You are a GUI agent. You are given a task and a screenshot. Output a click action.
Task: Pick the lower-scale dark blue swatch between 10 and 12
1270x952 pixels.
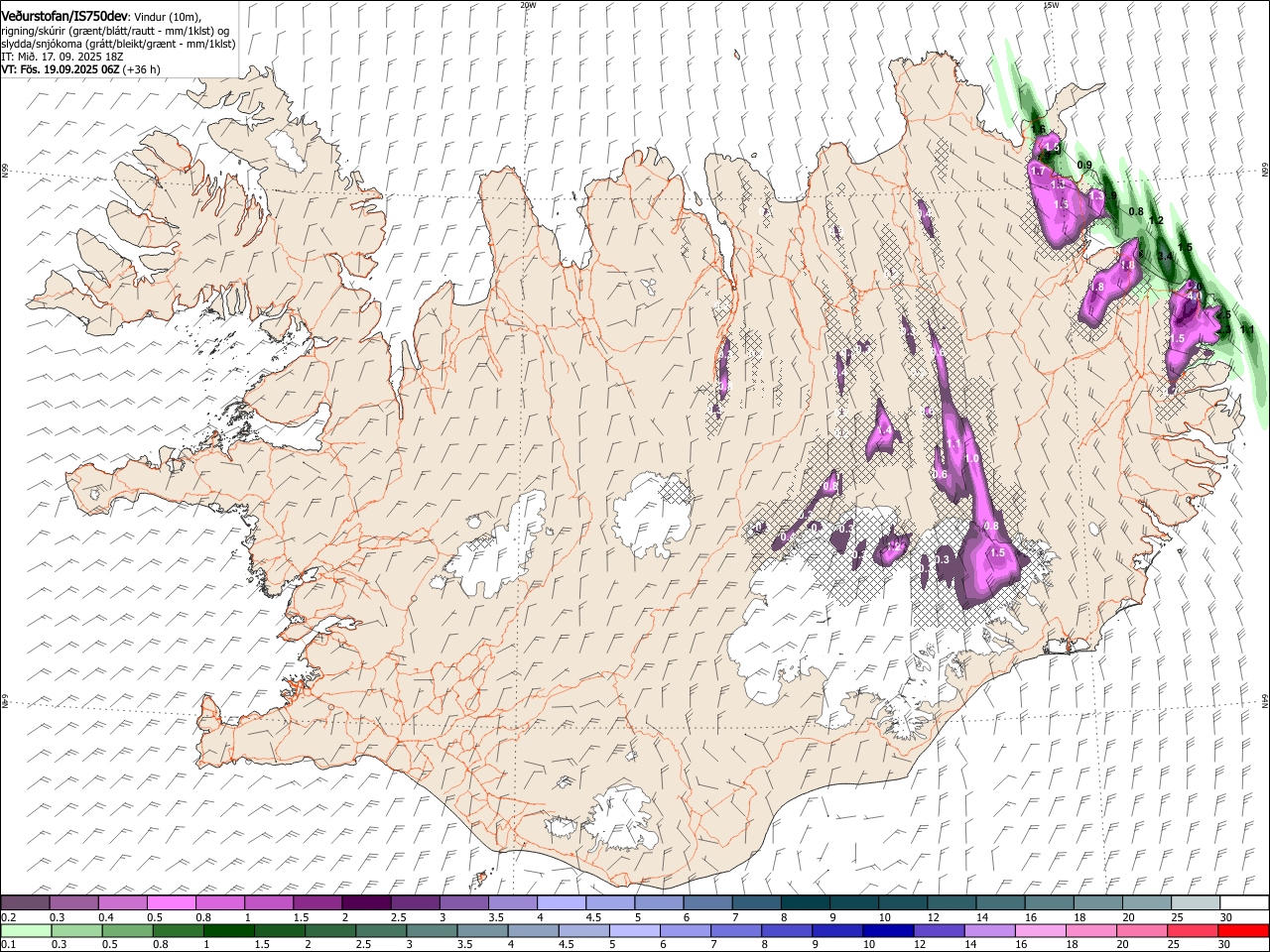pyautogui.click(x=890, y=930)
